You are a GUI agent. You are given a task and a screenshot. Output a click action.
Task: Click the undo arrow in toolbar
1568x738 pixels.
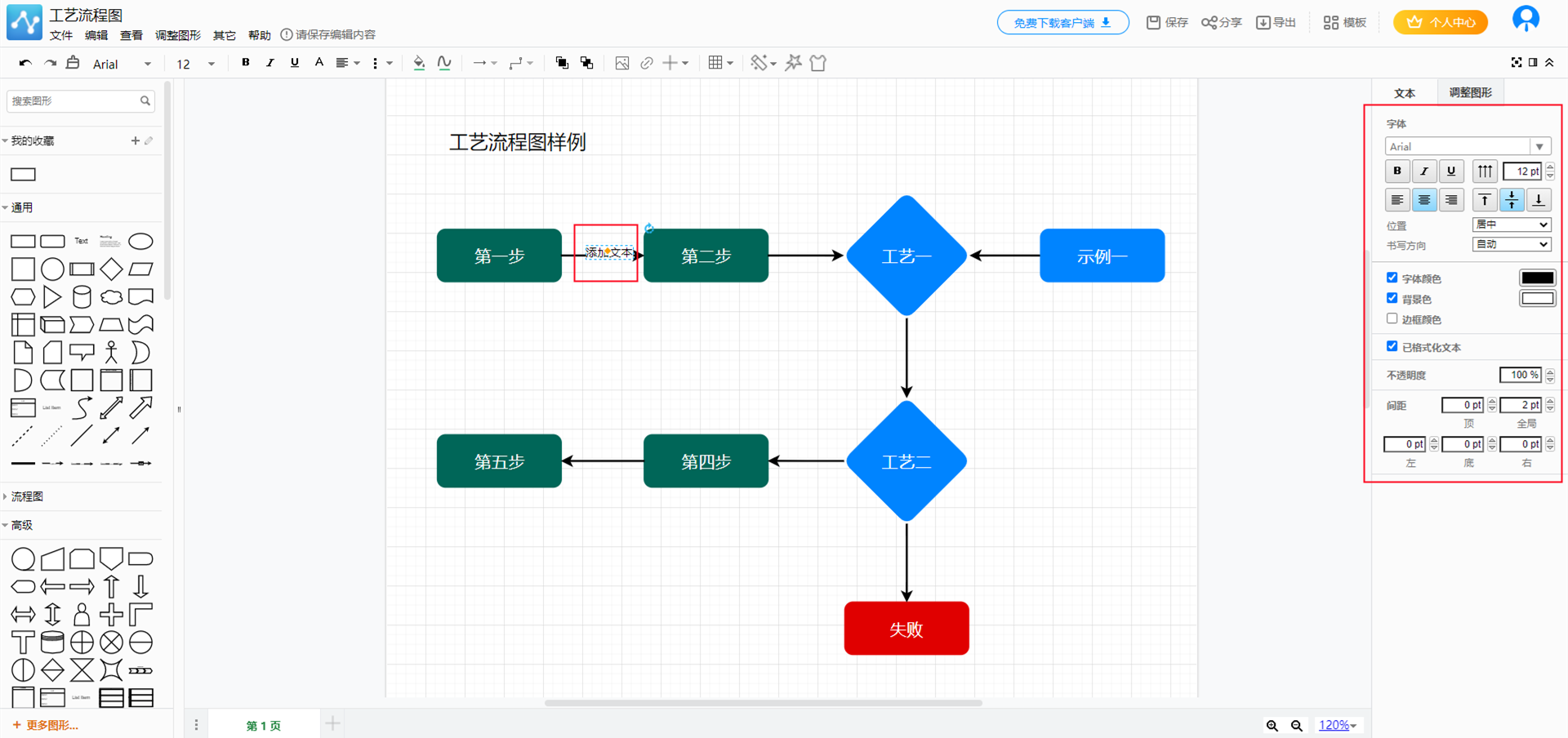(25, 63)
